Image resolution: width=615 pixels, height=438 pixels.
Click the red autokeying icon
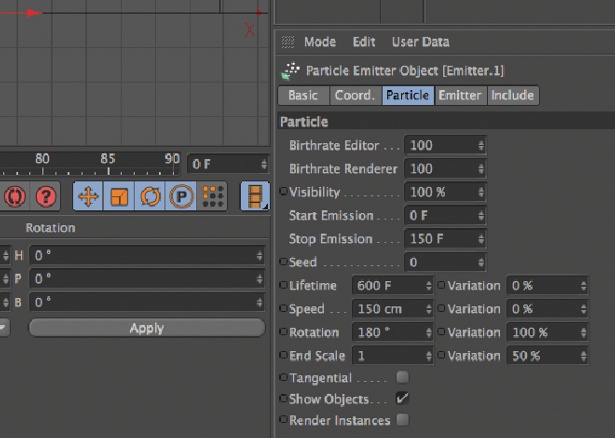tap(14, 196)
